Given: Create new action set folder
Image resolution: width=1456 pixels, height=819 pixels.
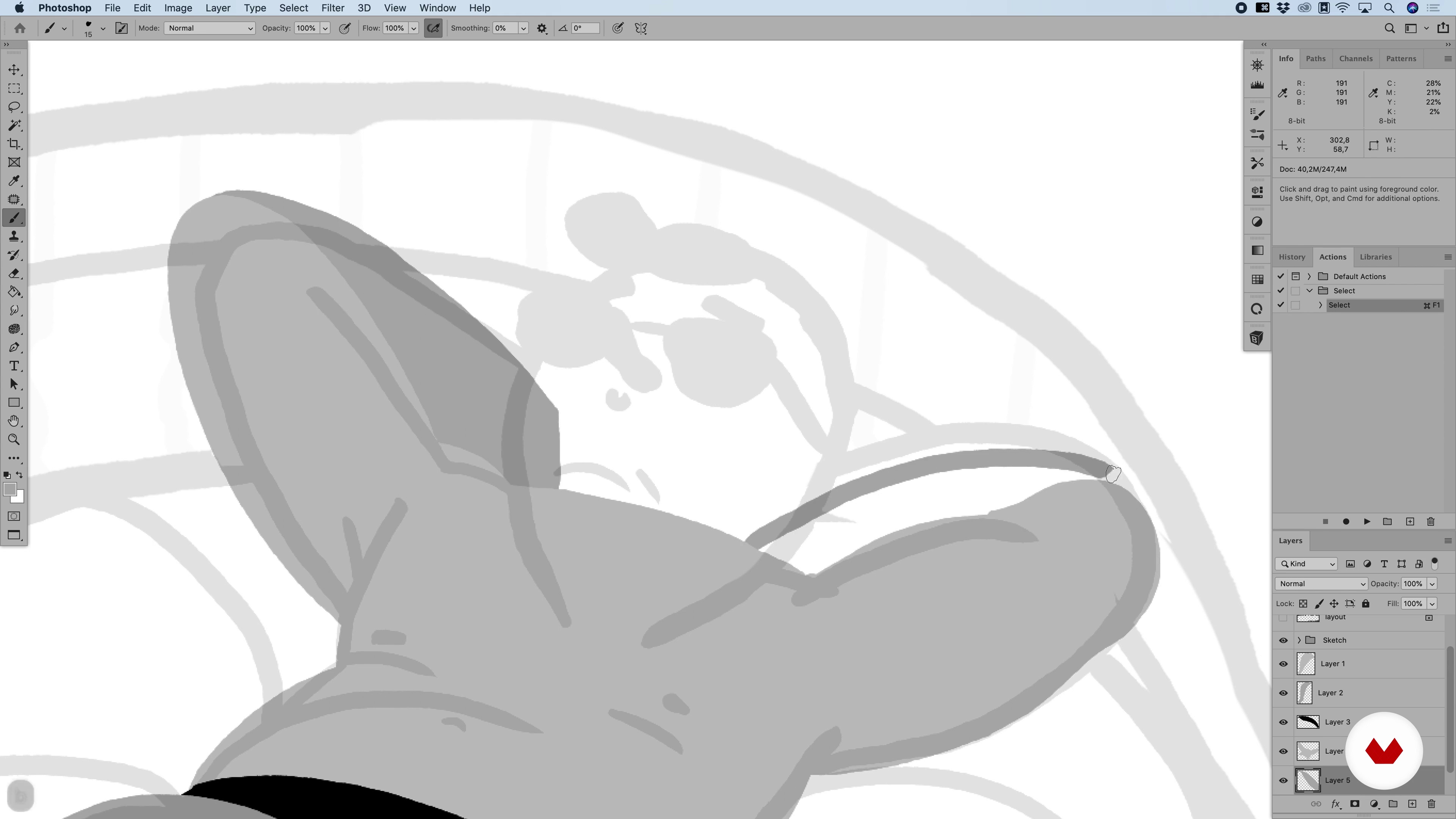Looking at the screenshot, I should 1387,522.
